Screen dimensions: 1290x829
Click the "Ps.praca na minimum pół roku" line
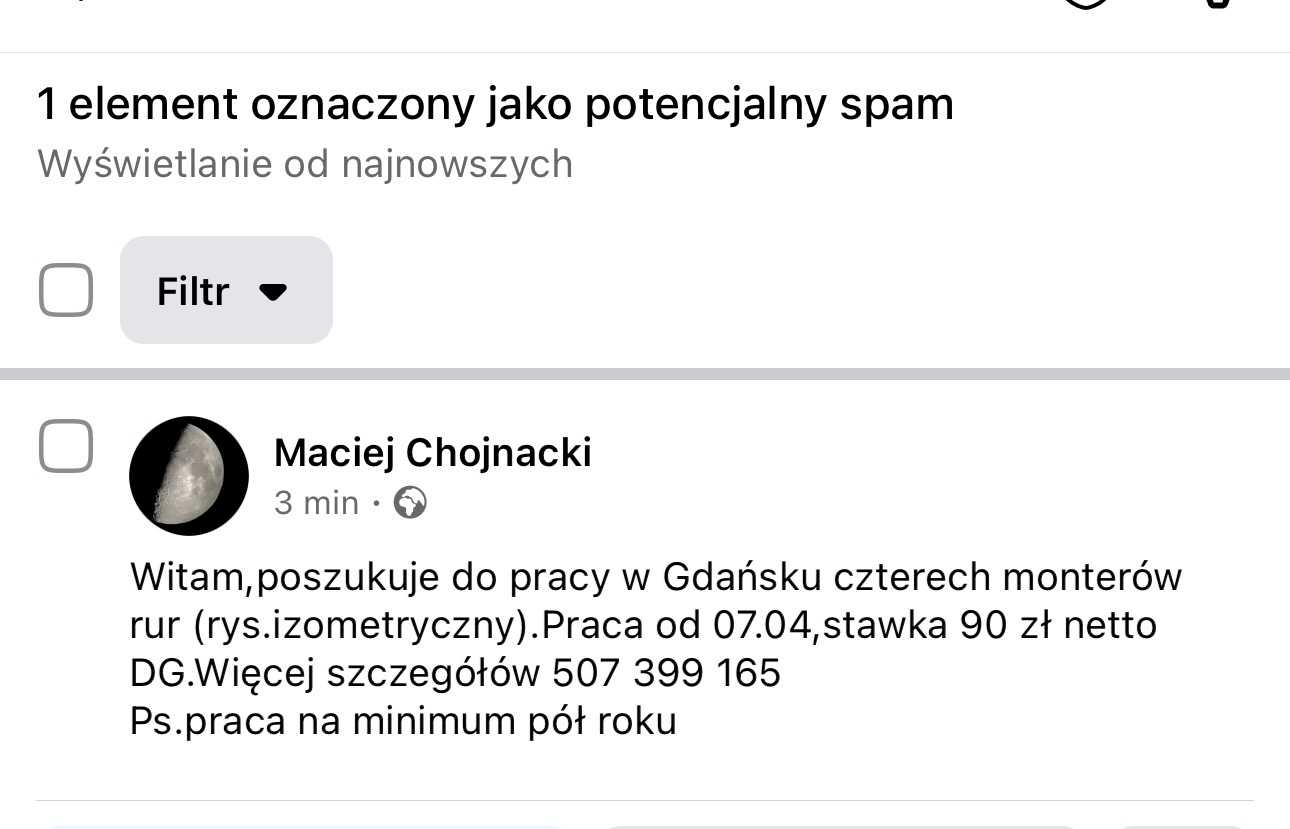tap(403, 721)
